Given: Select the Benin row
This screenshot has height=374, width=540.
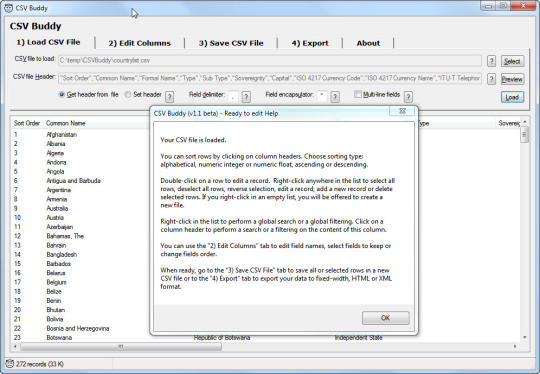Looking at the screenshot, I should (x=54, y=301).
